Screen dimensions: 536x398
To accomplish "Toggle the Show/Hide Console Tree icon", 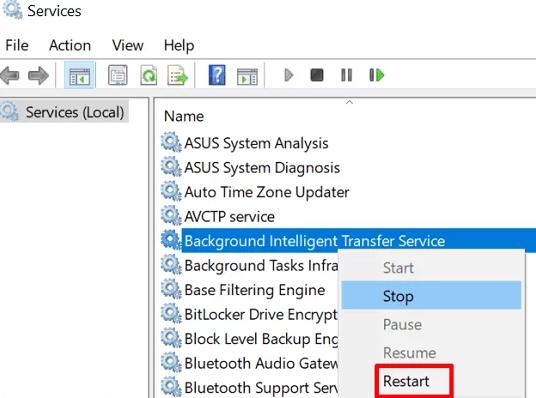I will pyautogui.click(x=80, y=75).
